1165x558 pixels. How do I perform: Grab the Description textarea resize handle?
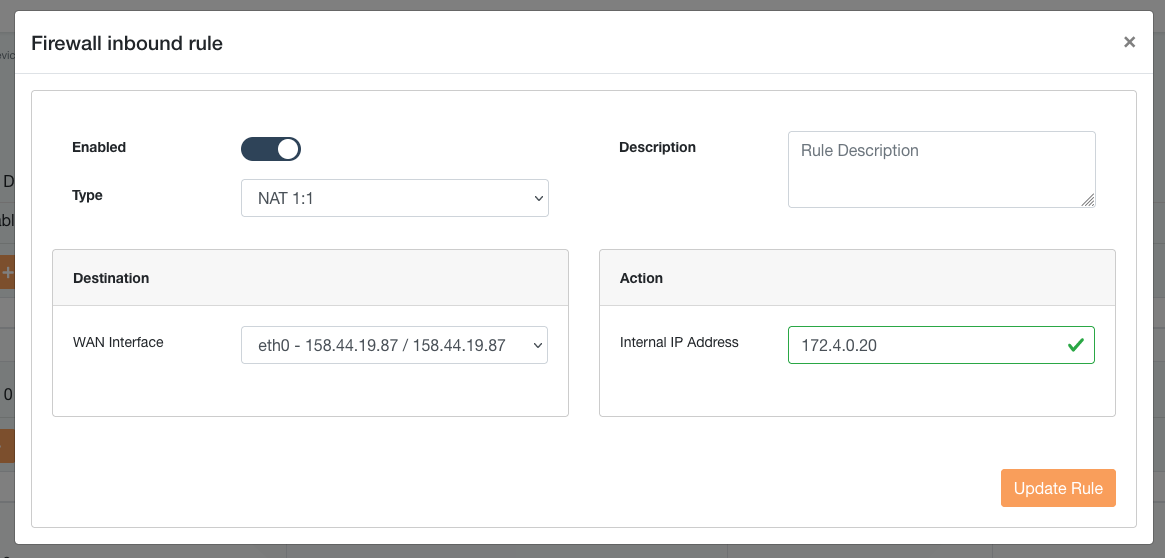tap(1088, 200)
